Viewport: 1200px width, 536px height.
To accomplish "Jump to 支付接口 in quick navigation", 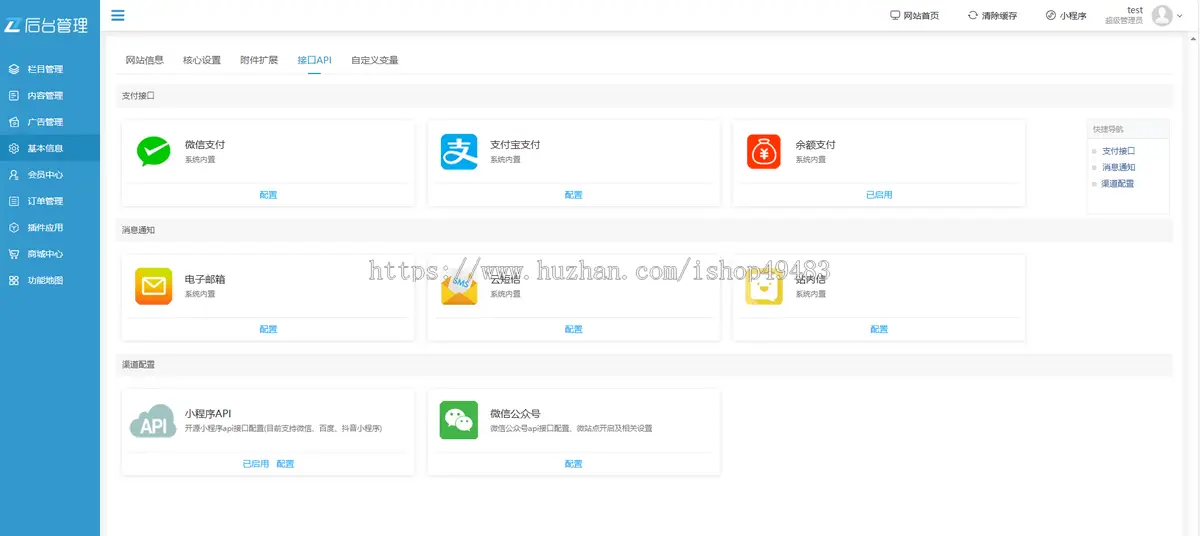I will tap(1118, 151).
